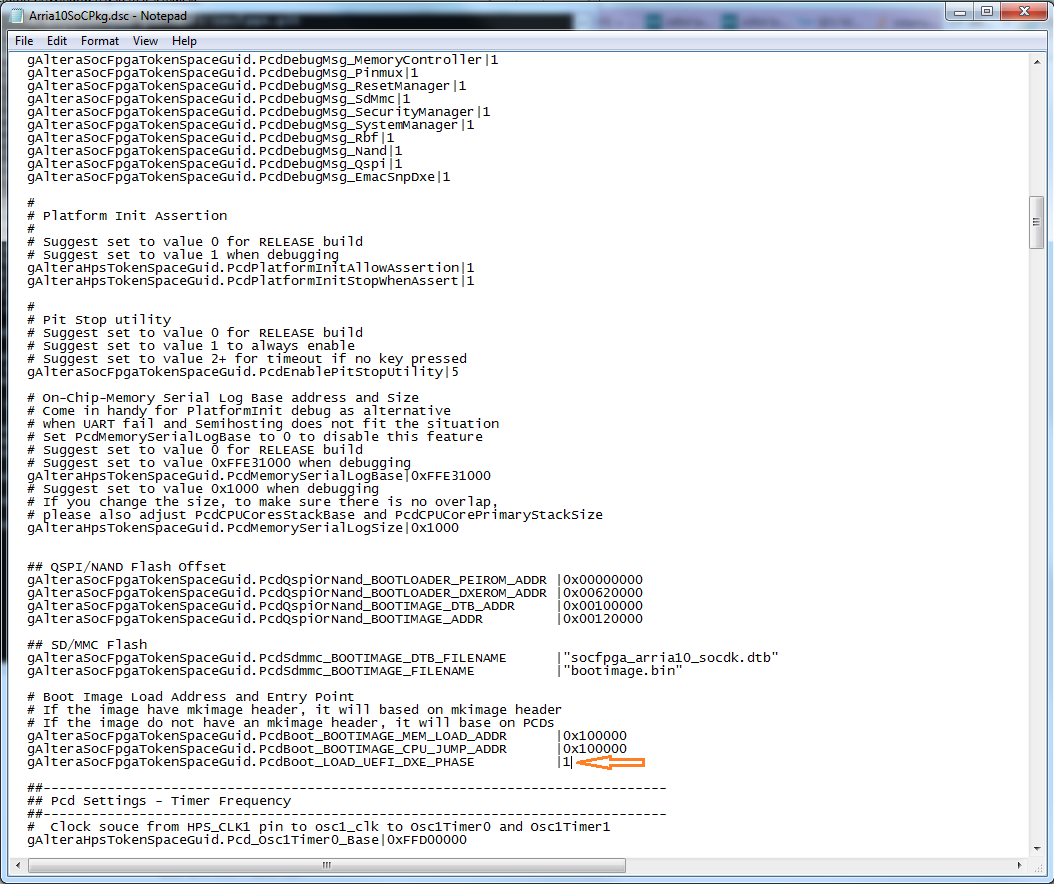Click the PcdDebugMsg_MemoryController line
1054x884 pixels.
263,60
